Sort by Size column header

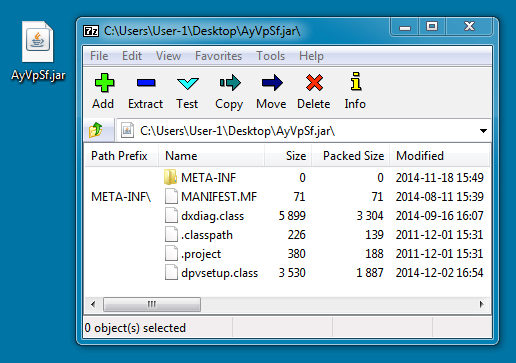click(x=288, y=156)
